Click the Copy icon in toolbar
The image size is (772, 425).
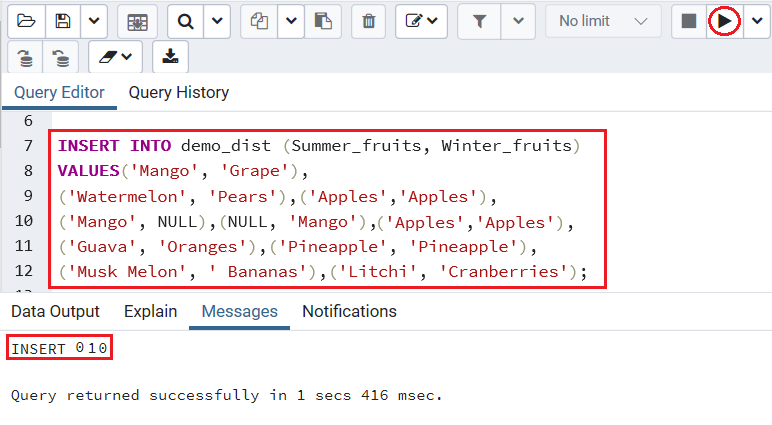[259, 21]
